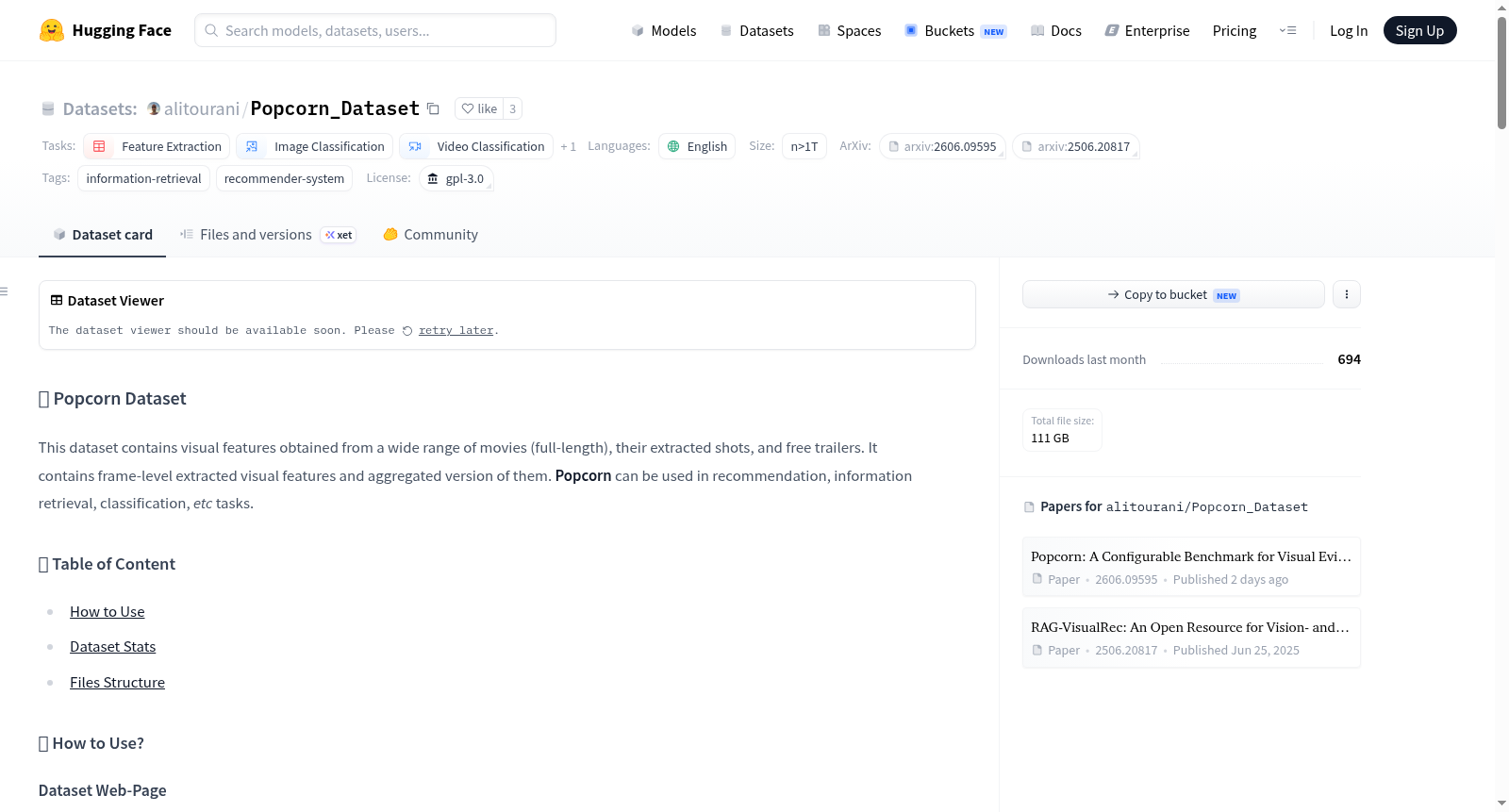Open the Image Classification task tag
The width and height of the screenshot is (1509, 812).
(314, 146)
